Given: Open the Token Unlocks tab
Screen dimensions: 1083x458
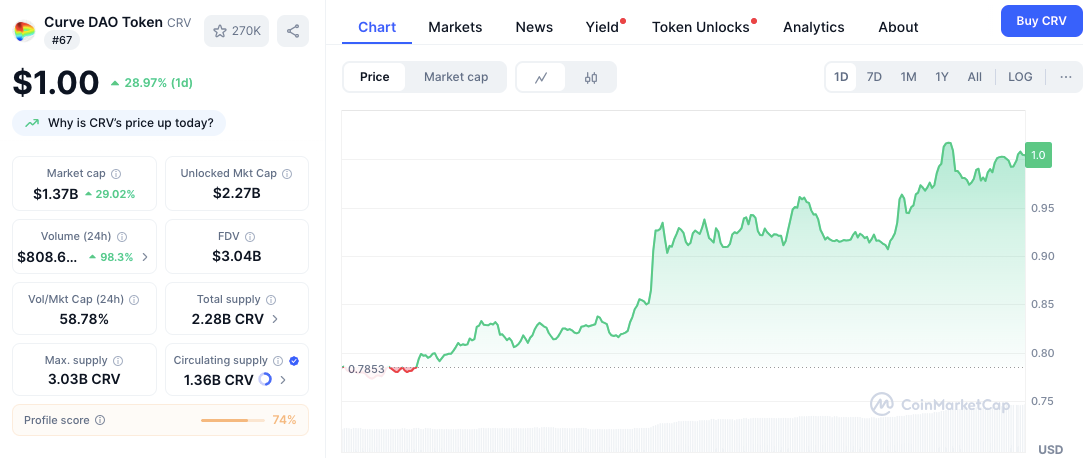Looking at the screenshot, I should click(x=700, y=27).
